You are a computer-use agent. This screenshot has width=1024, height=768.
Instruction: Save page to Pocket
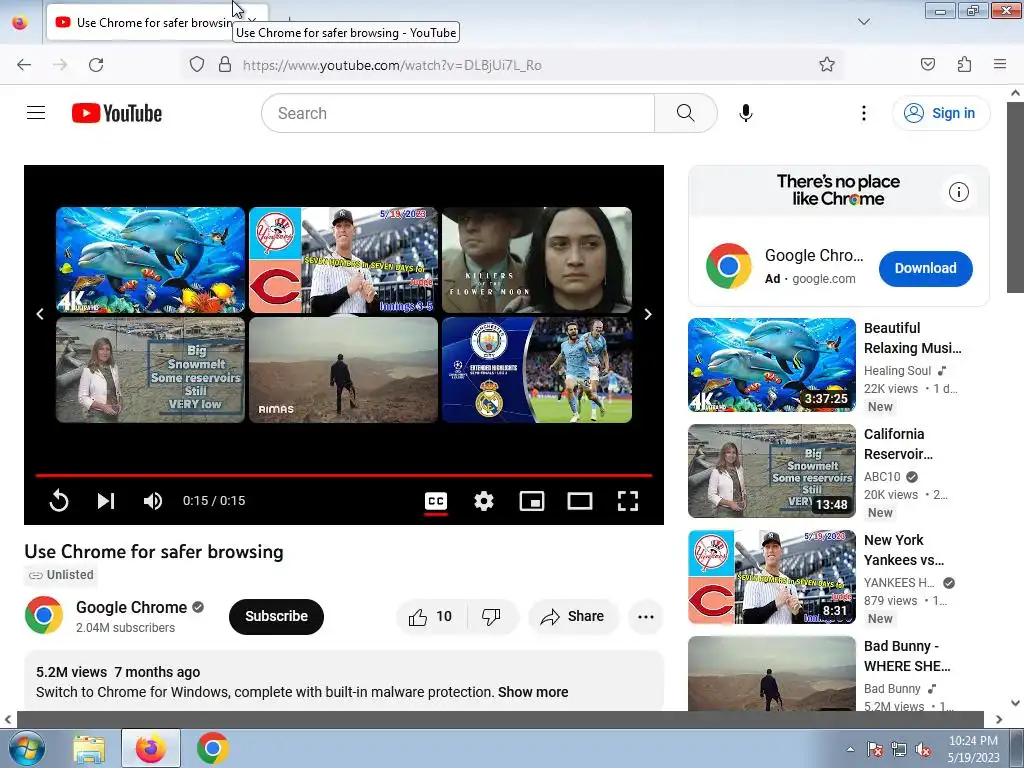[x=928, y=65]
